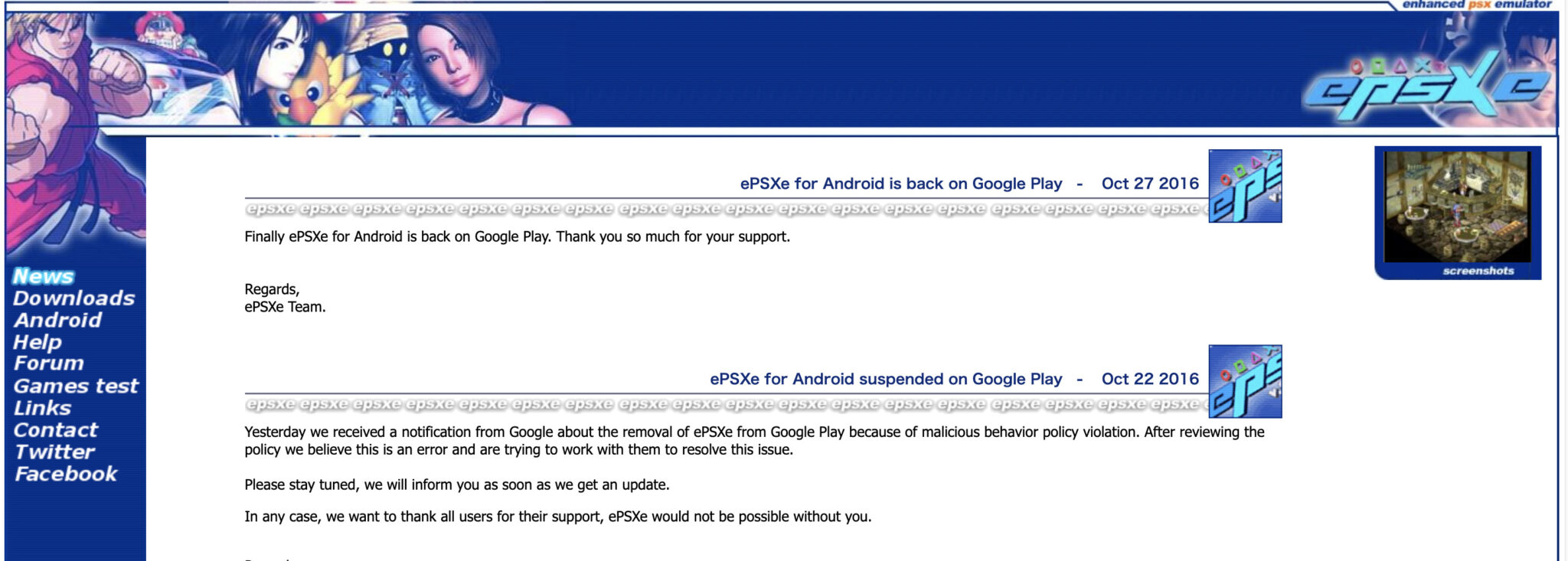This screenshot has height=561, width=1568.
Task: Visit the Forum link
Action: (x=48, y=364)
